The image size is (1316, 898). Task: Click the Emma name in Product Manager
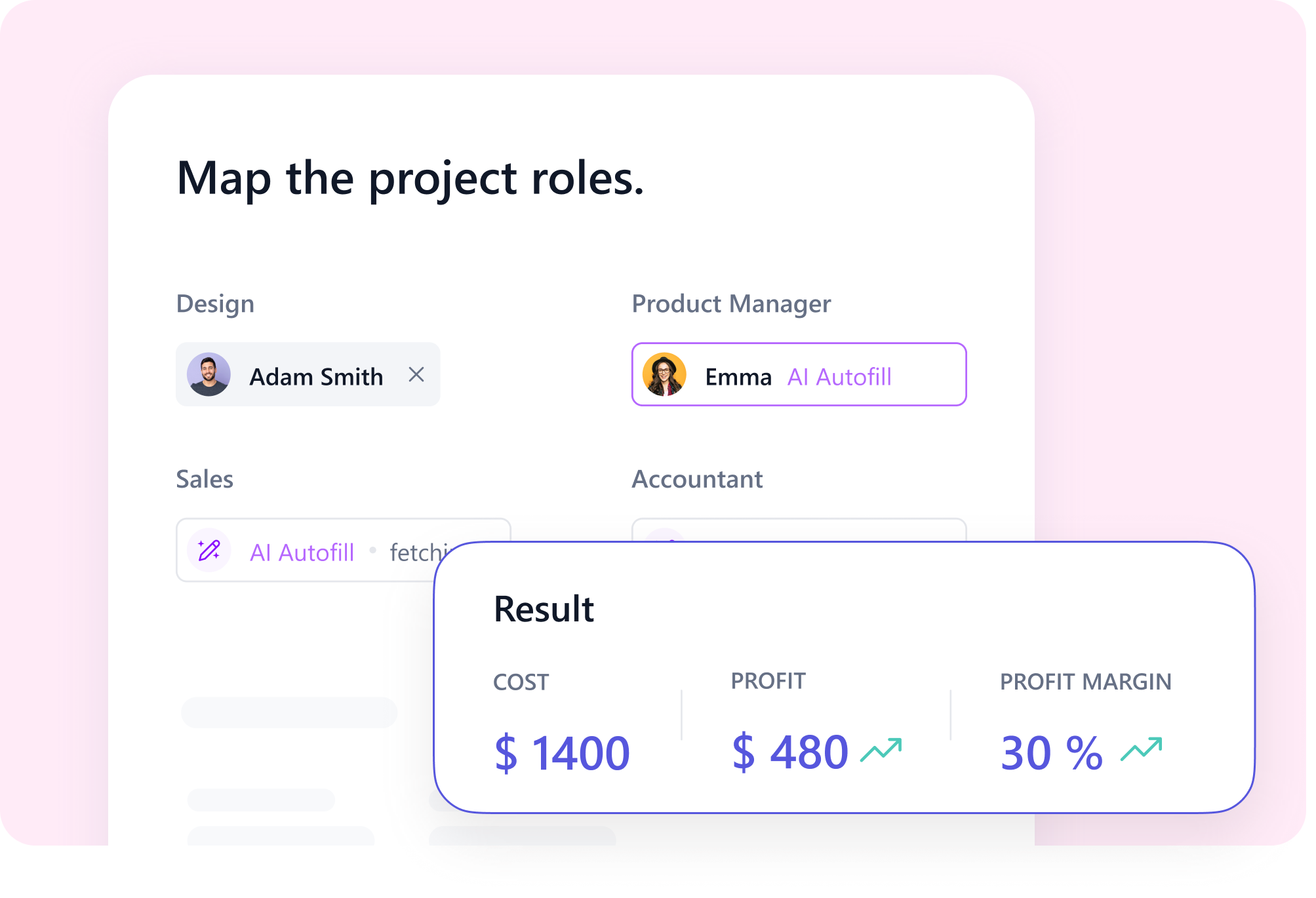pos(738,377)
